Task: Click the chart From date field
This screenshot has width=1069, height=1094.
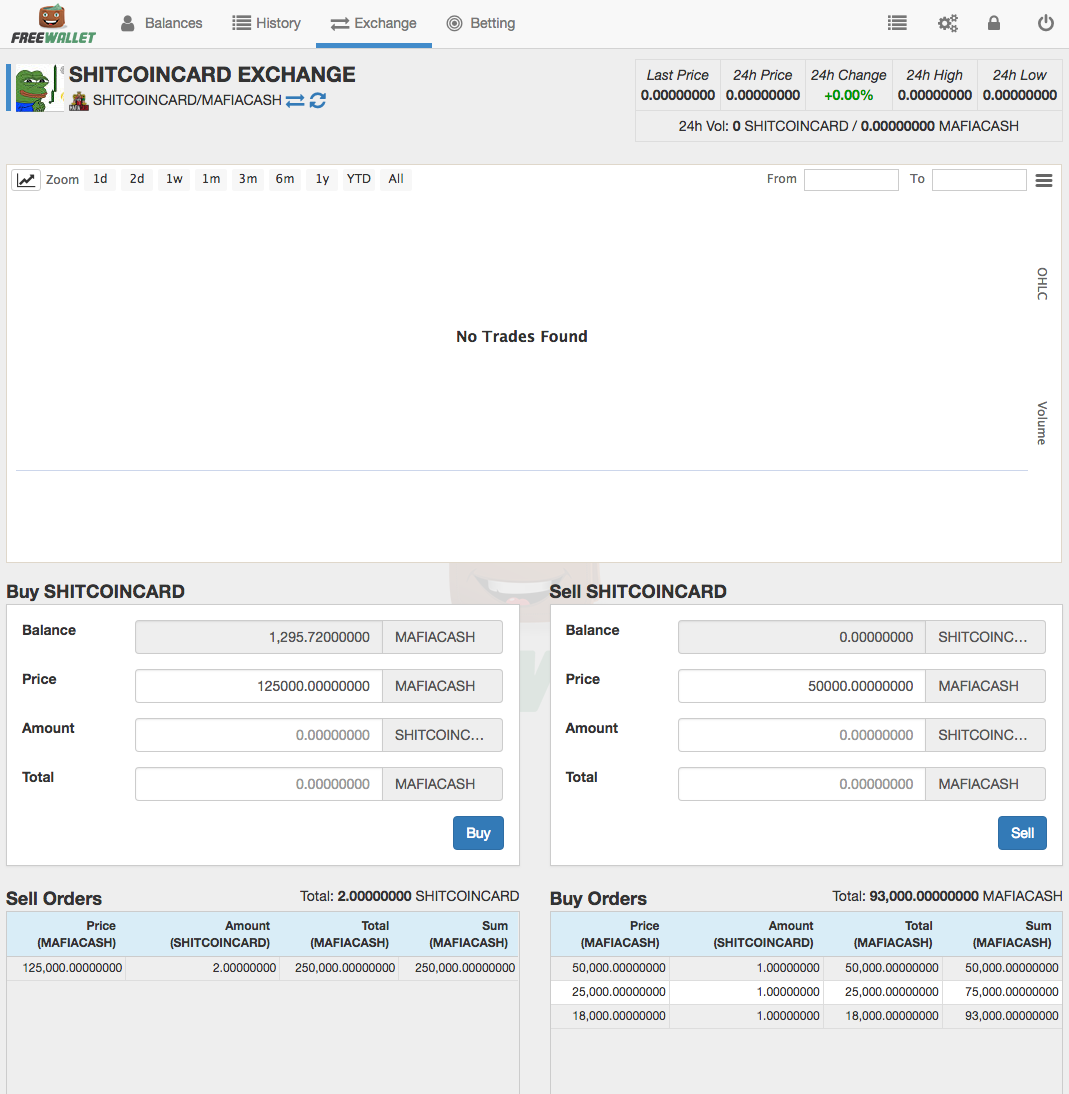Action: click(x=851, y=179)
